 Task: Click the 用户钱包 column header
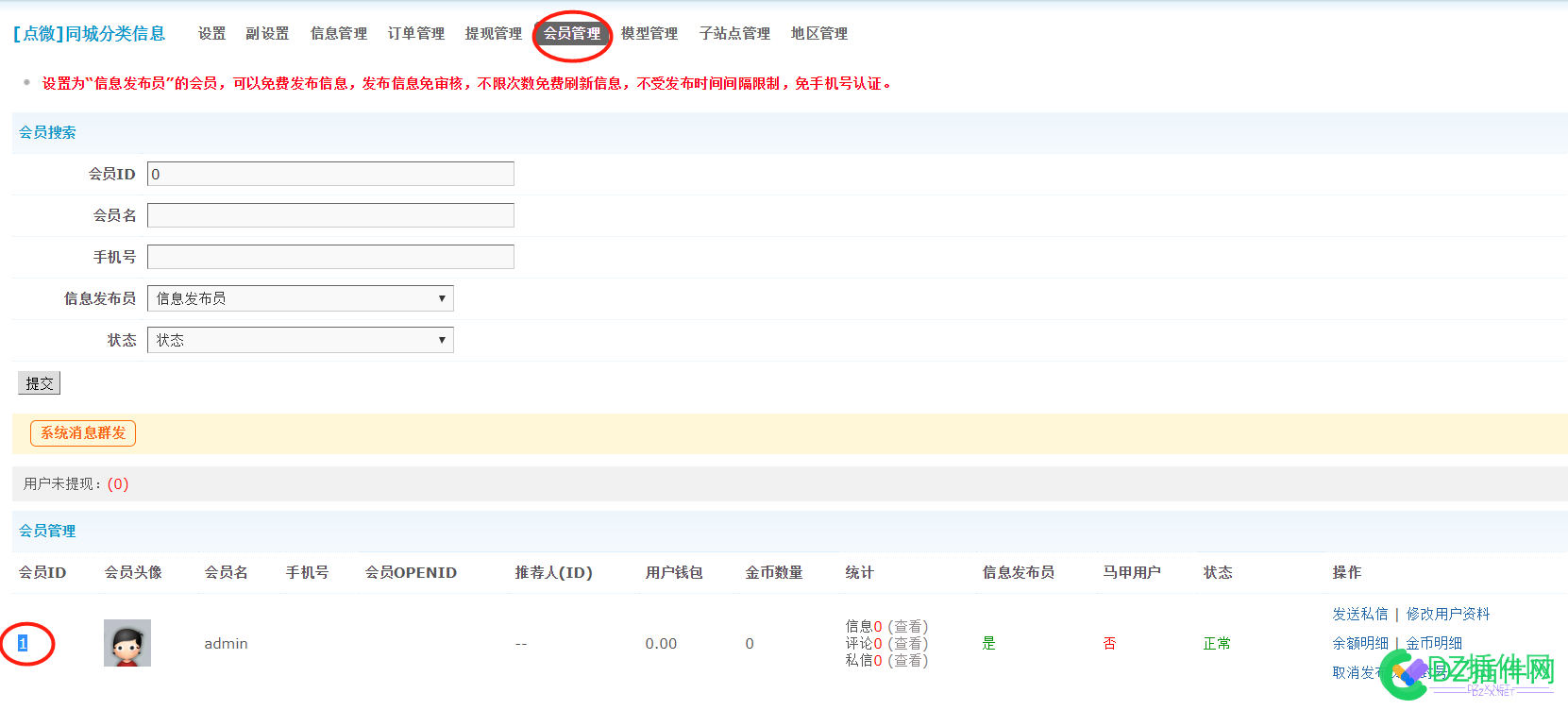tap(674, 573)
